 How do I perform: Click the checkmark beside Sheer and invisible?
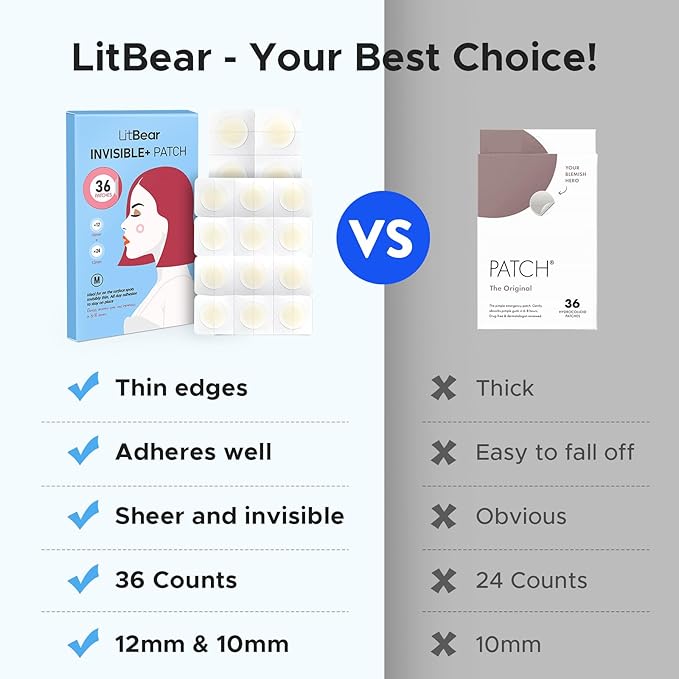(x=82, y=515)
